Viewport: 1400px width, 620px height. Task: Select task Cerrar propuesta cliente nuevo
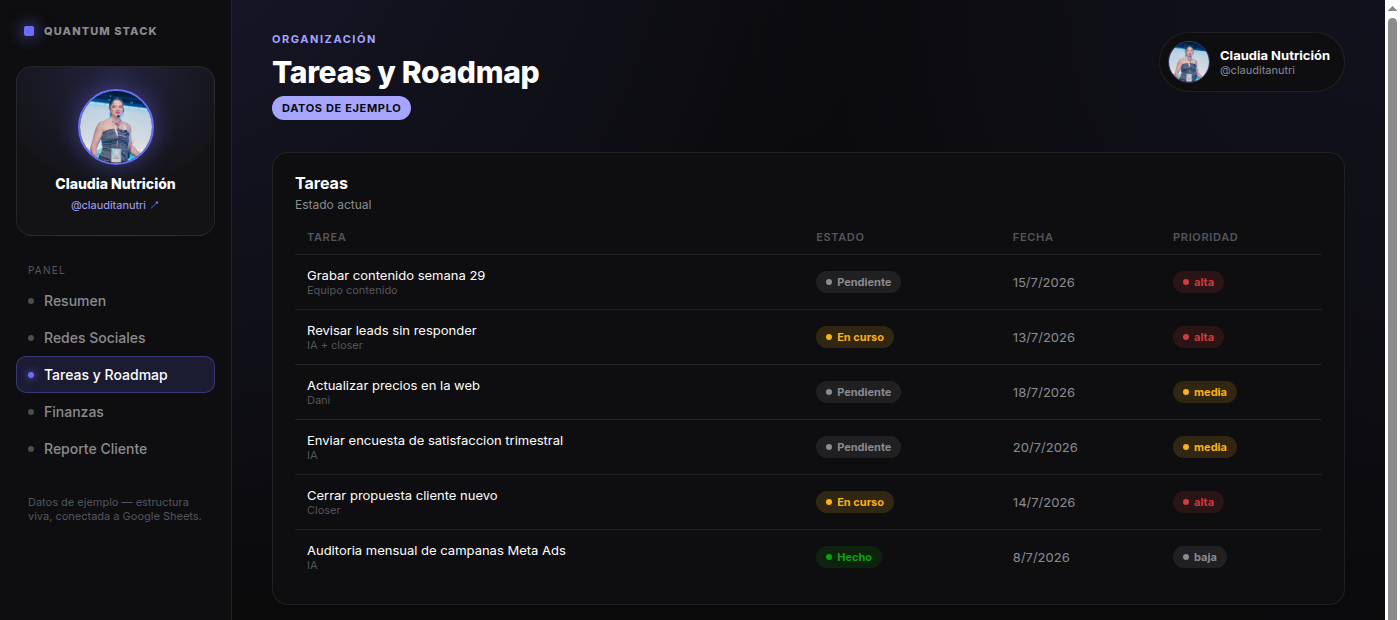(x=402, y=495)
